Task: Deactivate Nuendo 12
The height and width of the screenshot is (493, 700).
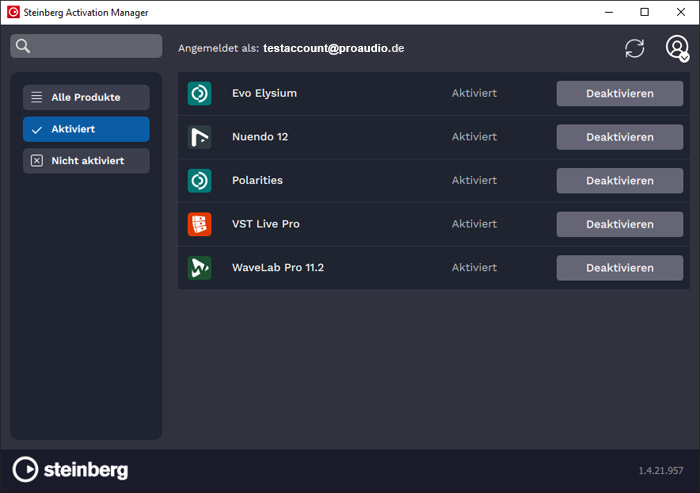Action: click(619, 137)
